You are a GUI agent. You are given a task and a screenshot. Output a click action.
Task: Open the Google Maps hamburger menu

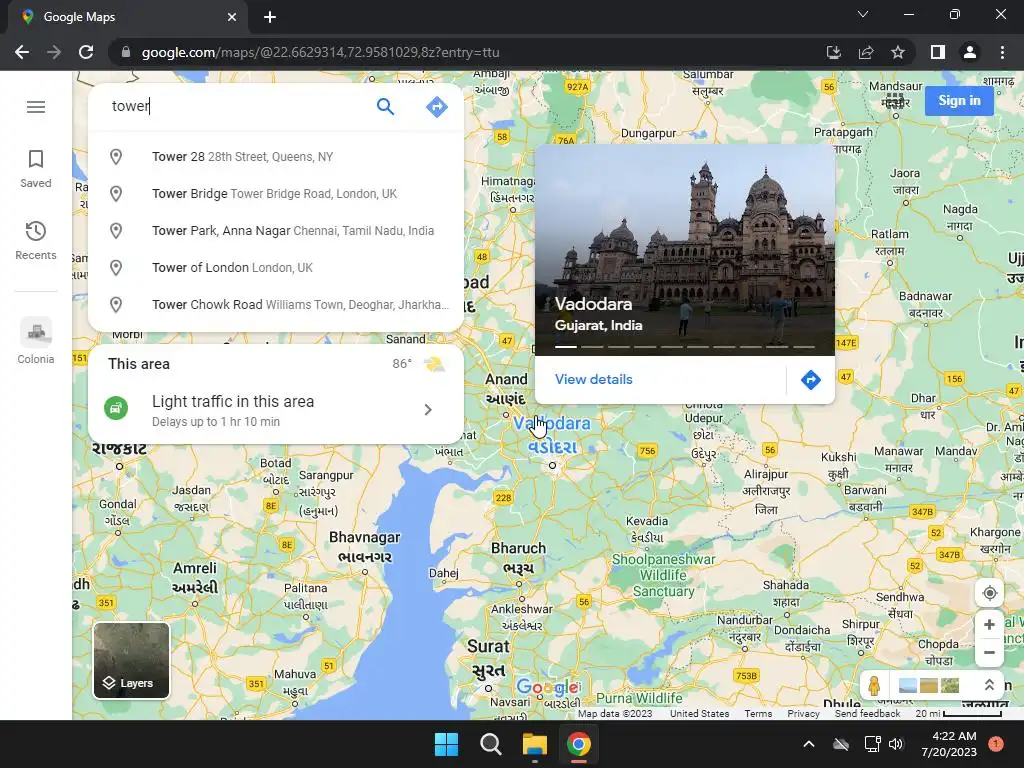tap(36, 106)
